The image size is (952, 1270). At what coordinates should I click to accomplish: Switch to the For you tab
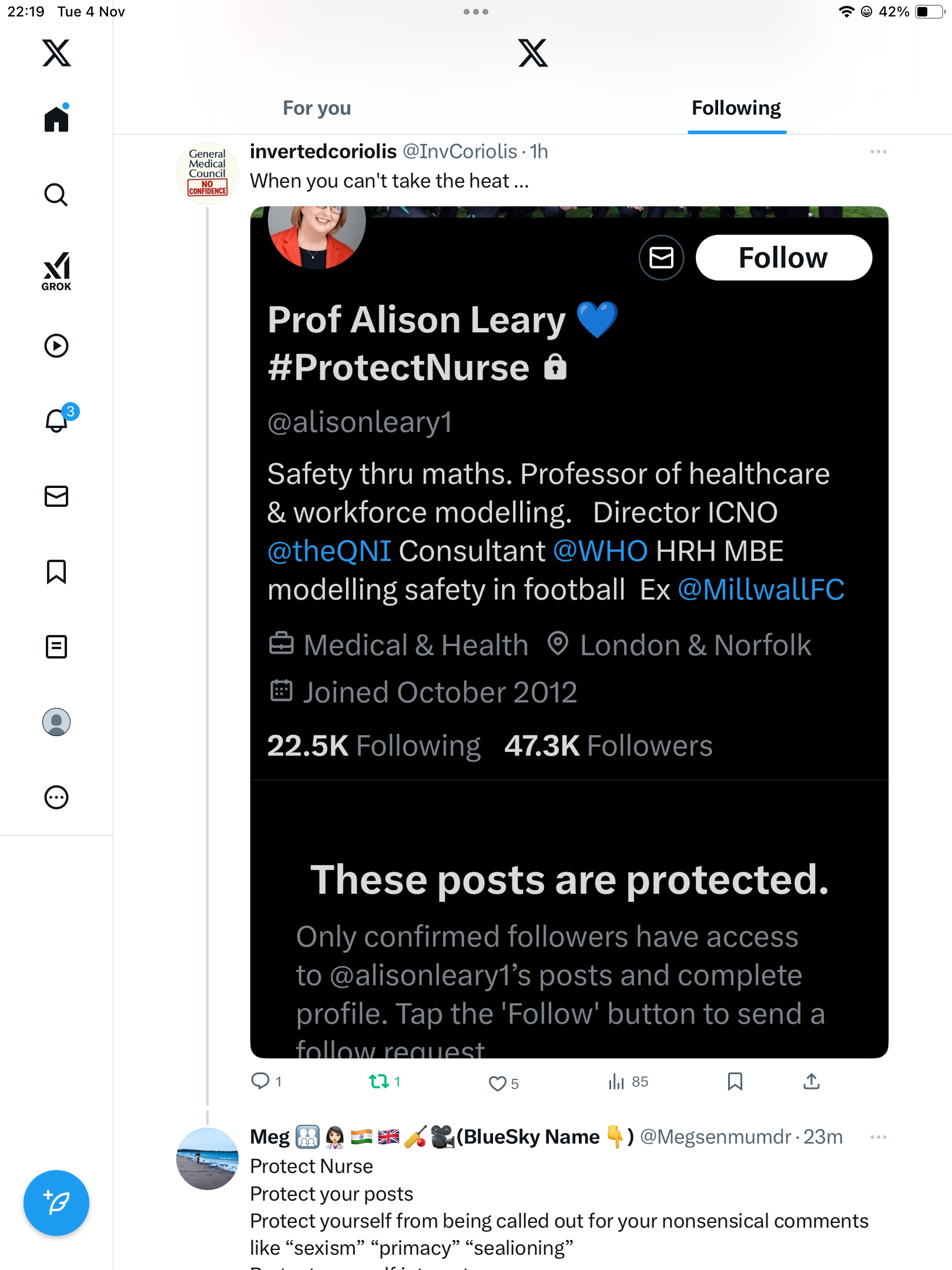(x=317, y=108)
